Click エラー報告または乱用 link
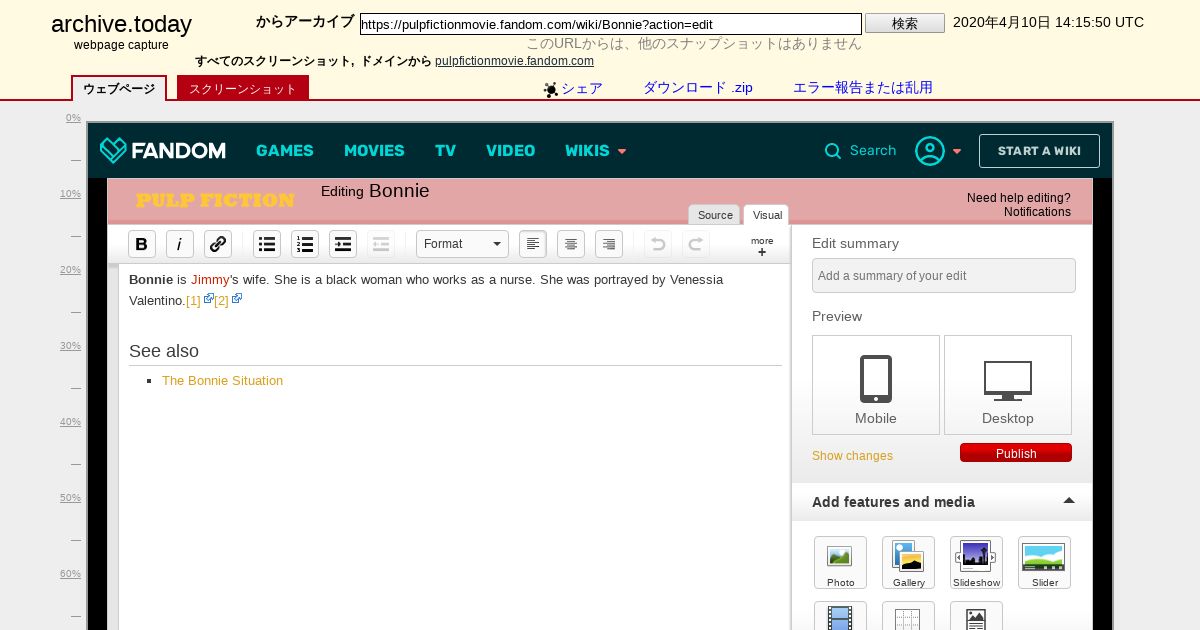The height and width of the screenshot is (630, 1200). [x=863, y=88]
